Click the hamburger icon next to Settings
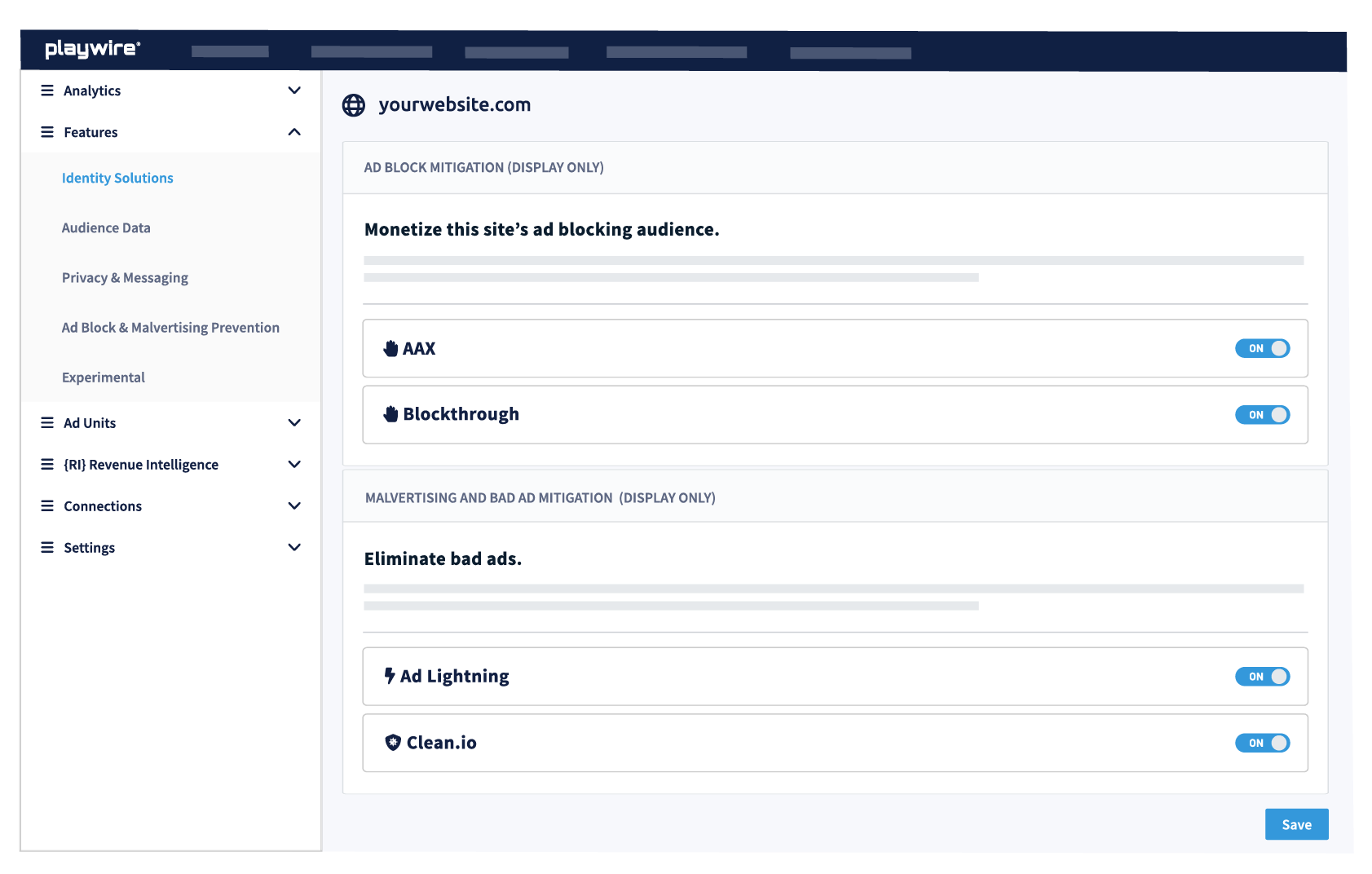This screenshot has height=874, width=1372. (47, 547)
